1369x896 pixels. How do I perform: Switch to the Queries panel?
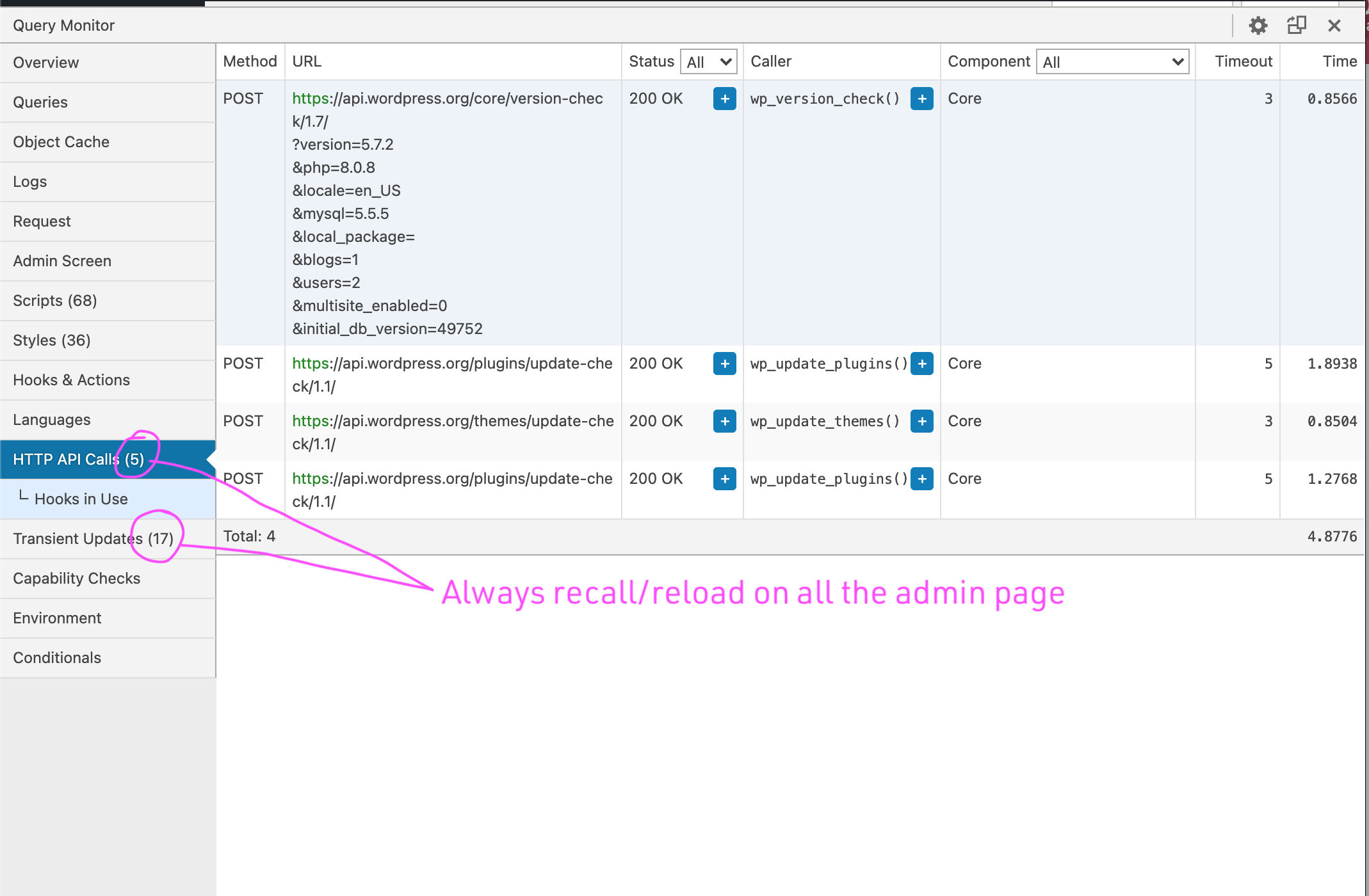40,102
